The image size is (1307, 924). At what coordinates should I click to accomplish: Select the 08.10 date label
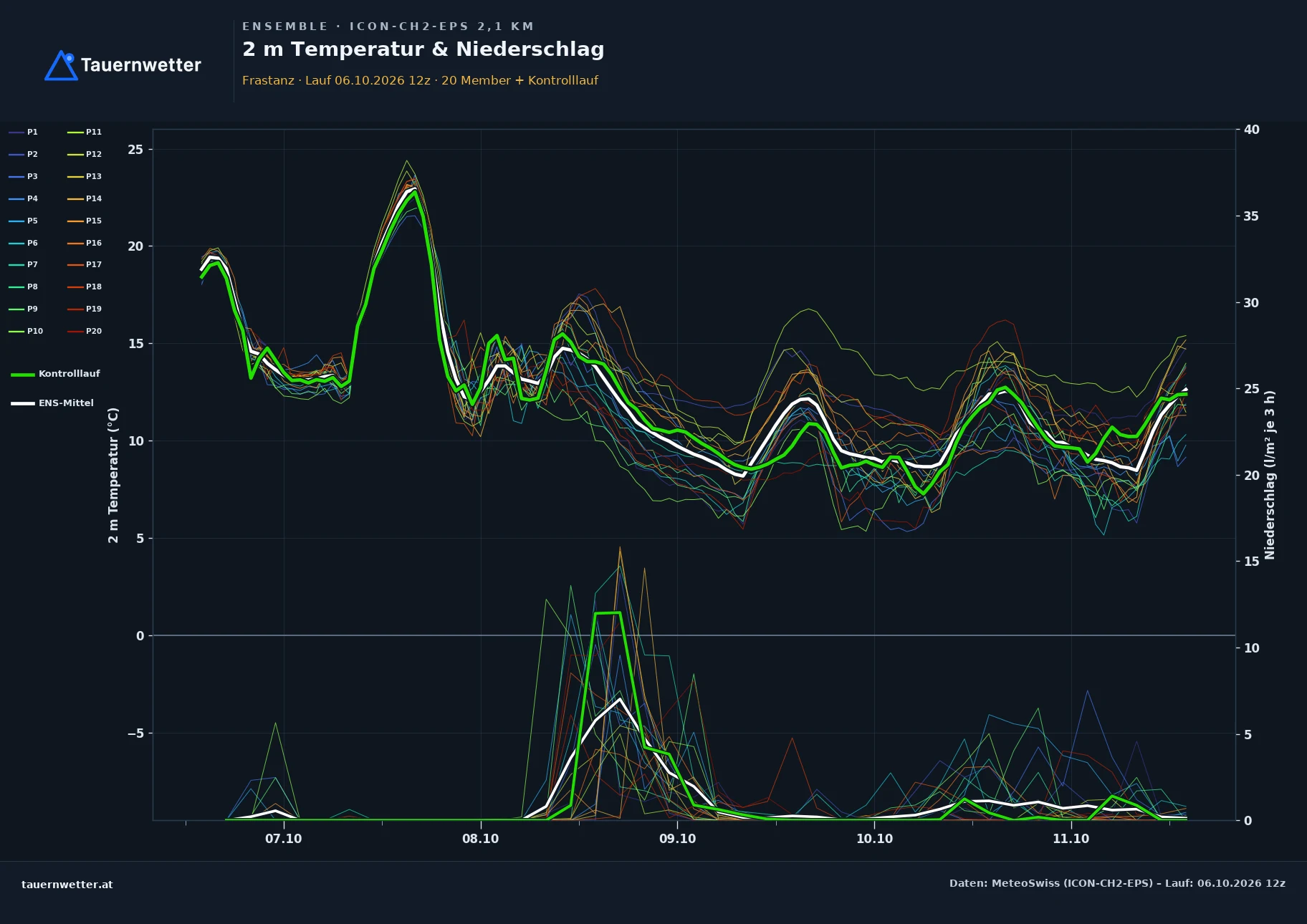pyautogui.click(x=480, y=839)
